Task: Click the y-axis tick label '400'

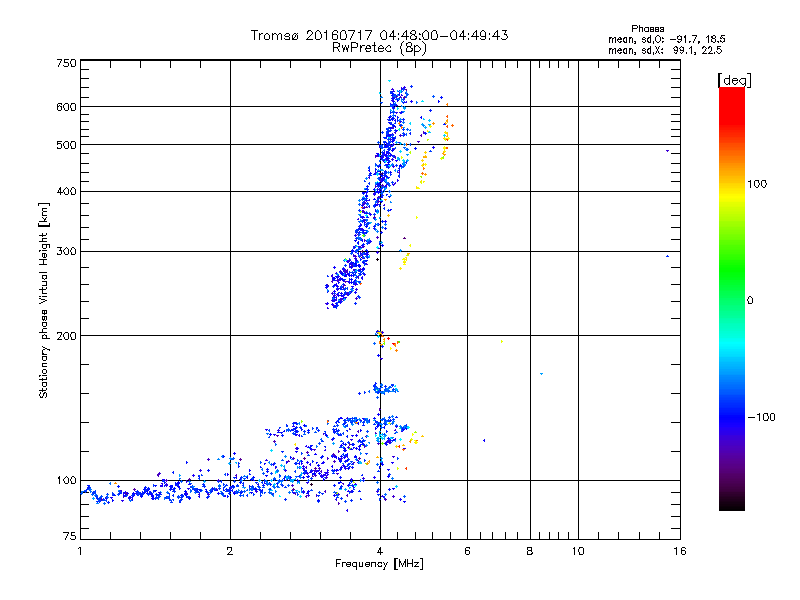Action: (66, 191)
